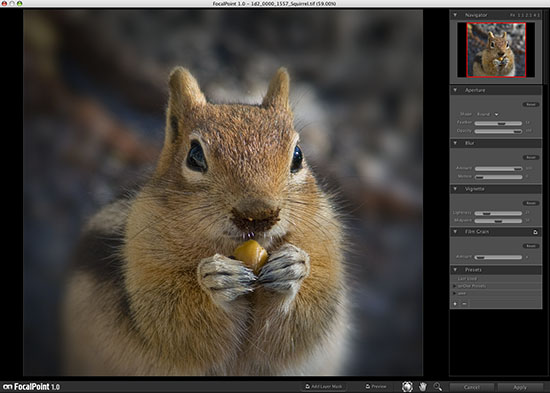
Task: Expand the user presets folder
Action: coord(454,293)
